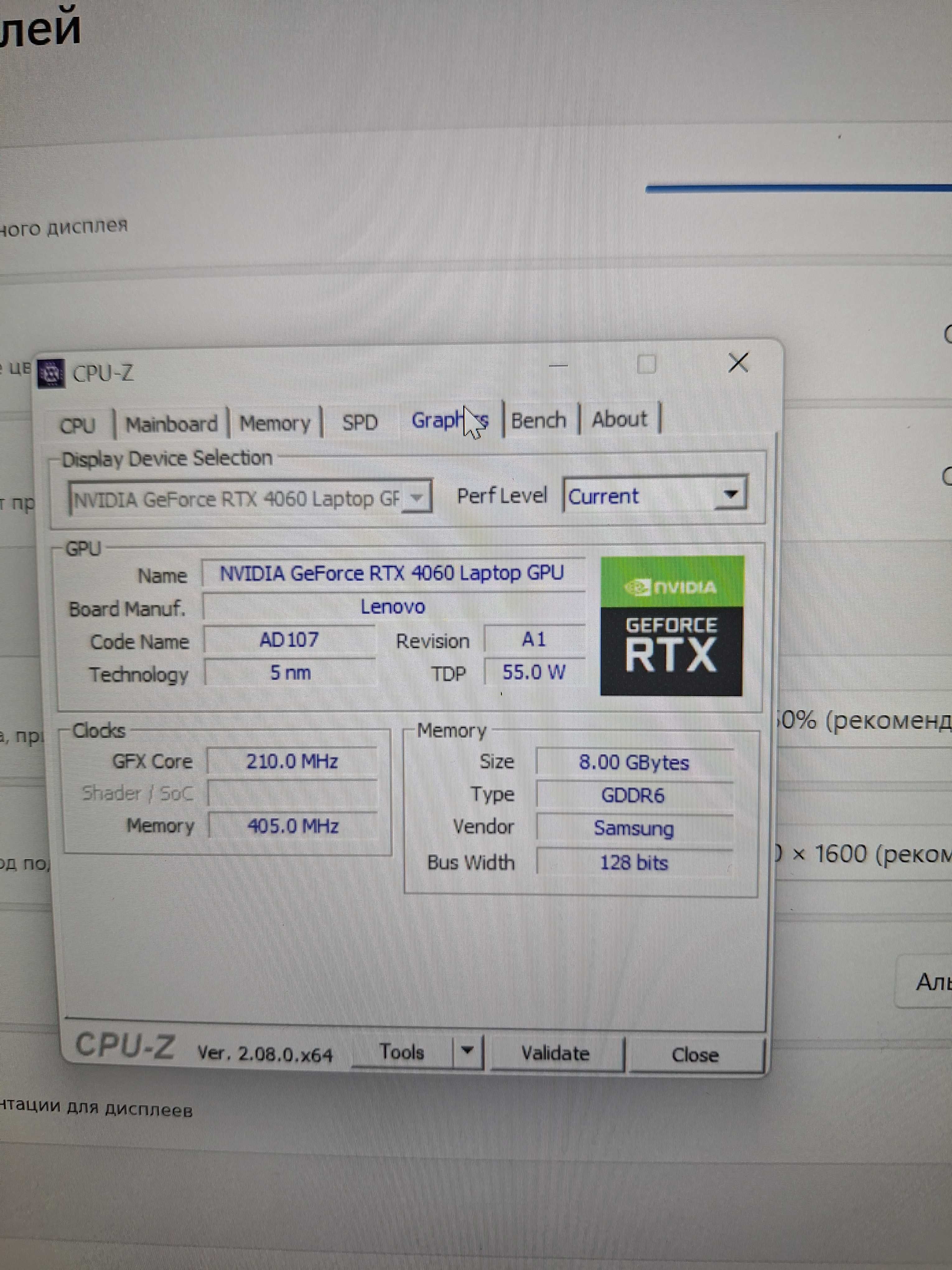The image size is (952, 1270).
Task: Switch to the CPU tab
Action: (x=77, y=426)
